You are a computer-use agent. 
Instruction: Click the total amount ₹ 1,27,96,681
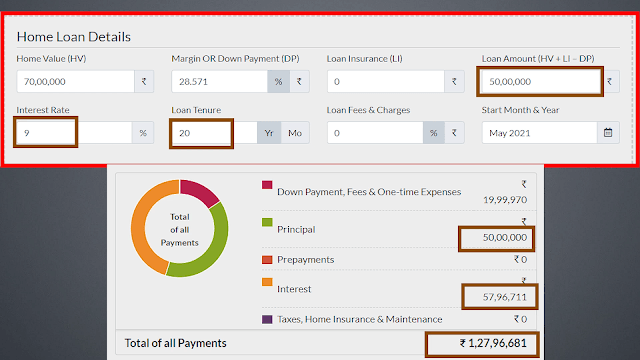pyautogui.click(x=493, y=343)
